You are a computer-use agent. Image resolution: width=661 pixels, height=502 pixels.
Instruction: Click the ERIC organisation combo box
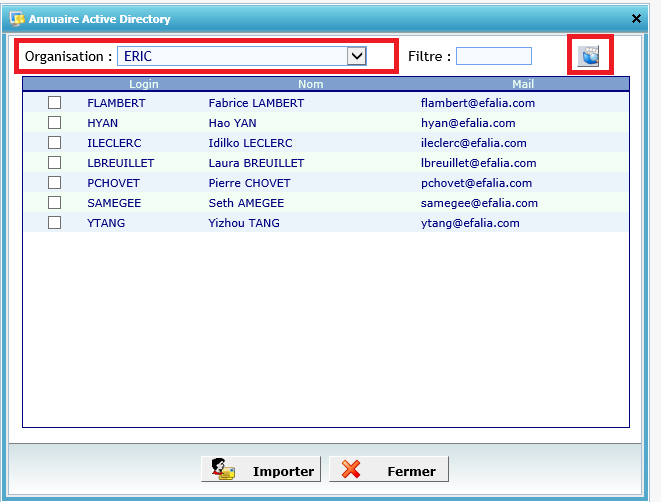(x=232, y=56)
